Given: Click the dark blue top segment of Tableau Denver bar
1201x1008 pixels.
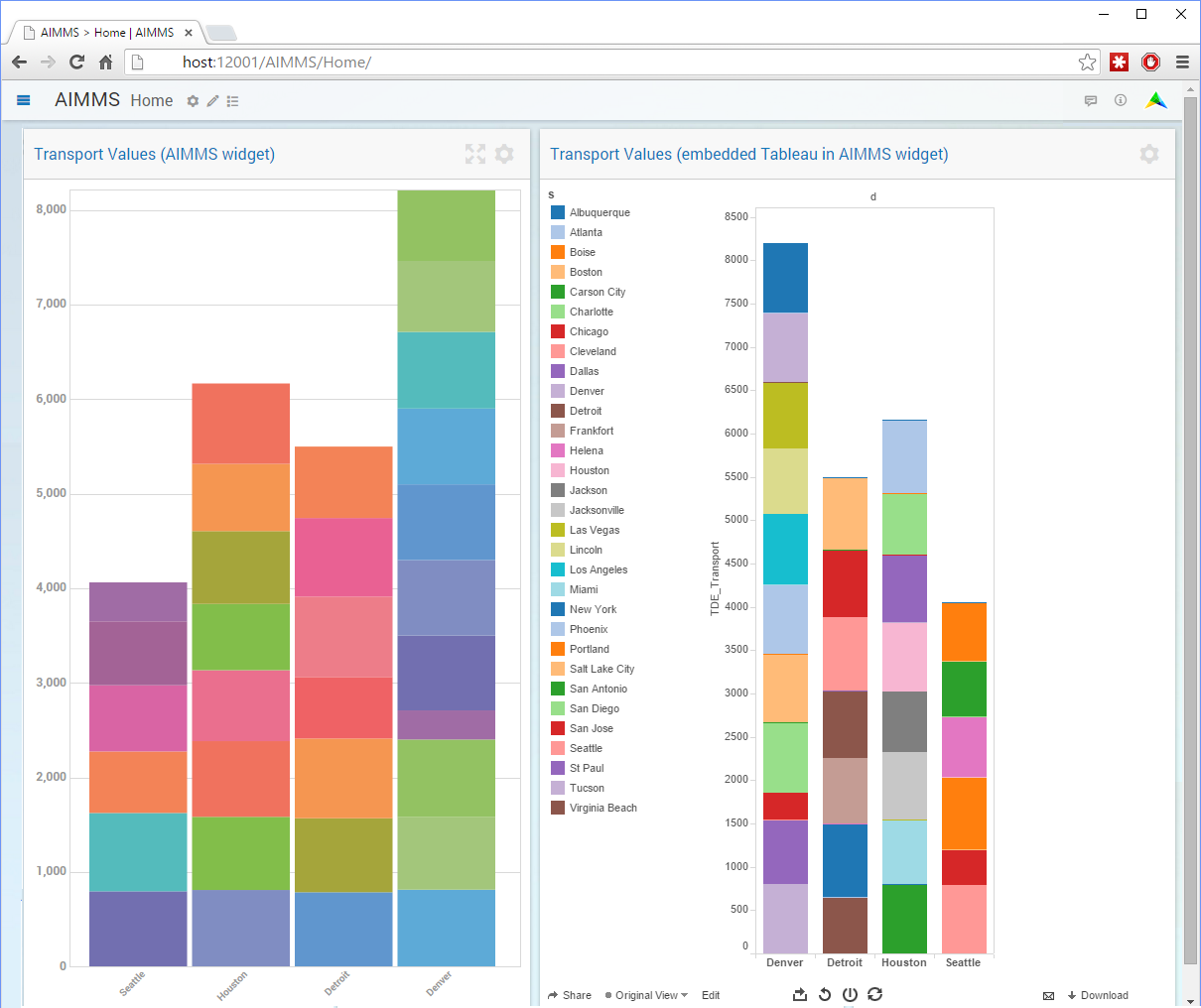Looking at the screenshot, I should click(785, 278).
